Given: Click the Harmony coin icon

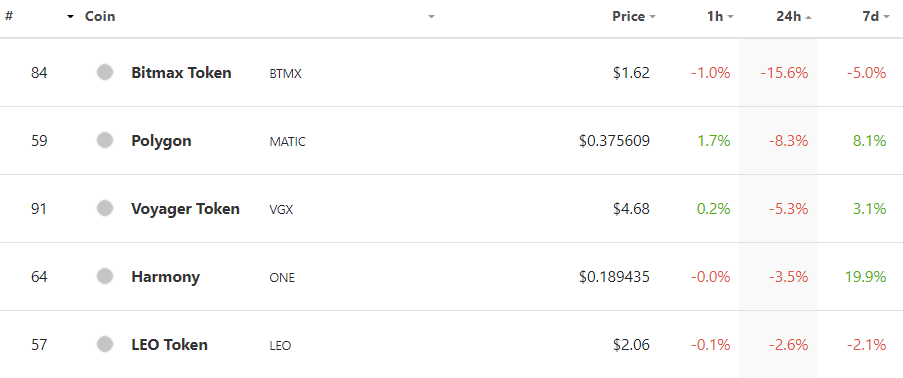Looking at the screenshot, I should pos(105,277).
